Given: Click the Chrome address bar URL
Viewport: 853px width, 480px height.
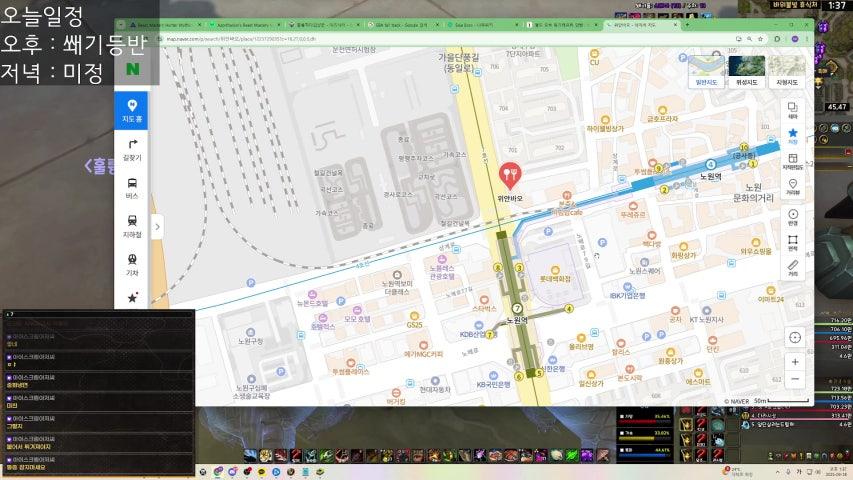Looking at the screenshot, I should coord(240,39).
